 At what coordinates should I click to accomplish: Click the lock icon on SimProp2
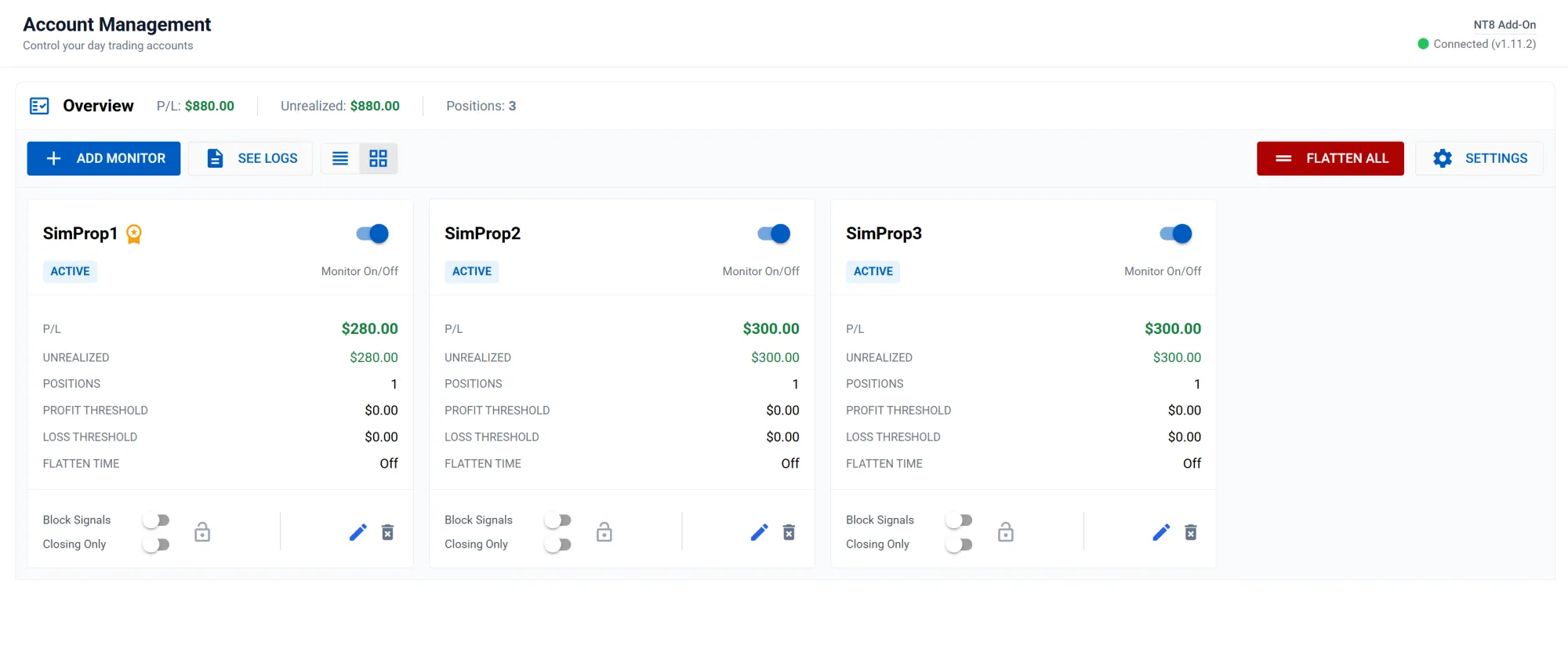[604, 533]
